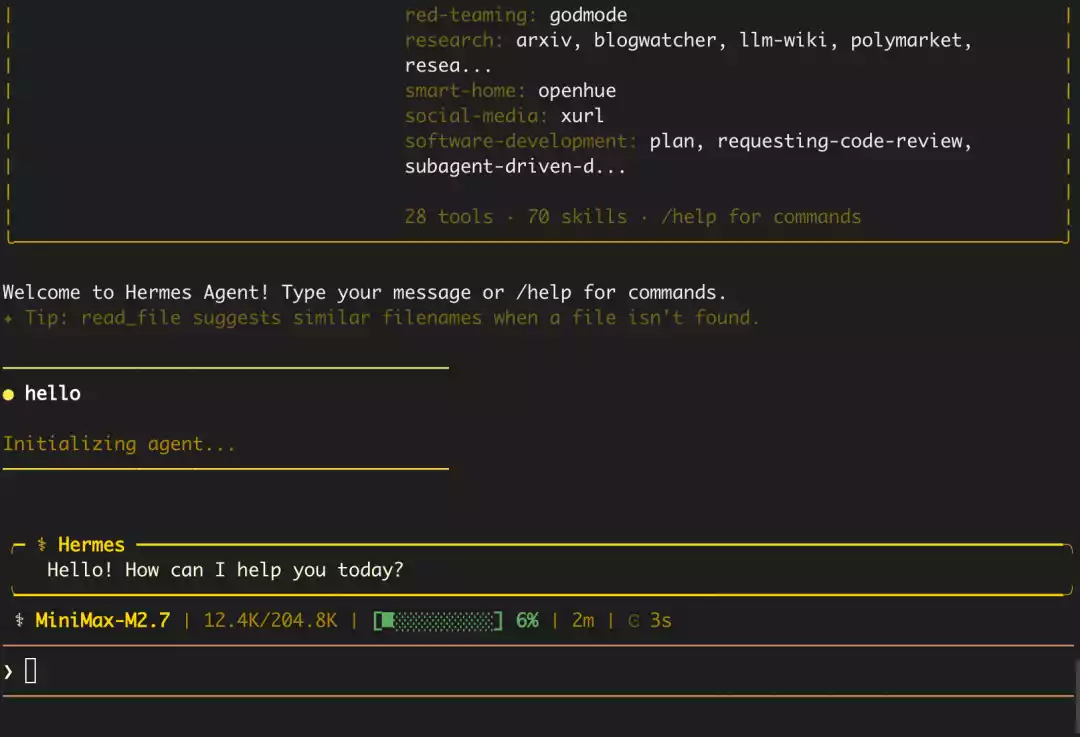Click the 6% context usage percentage
This screenshot has height=737, width=1080.
(527, 620)
